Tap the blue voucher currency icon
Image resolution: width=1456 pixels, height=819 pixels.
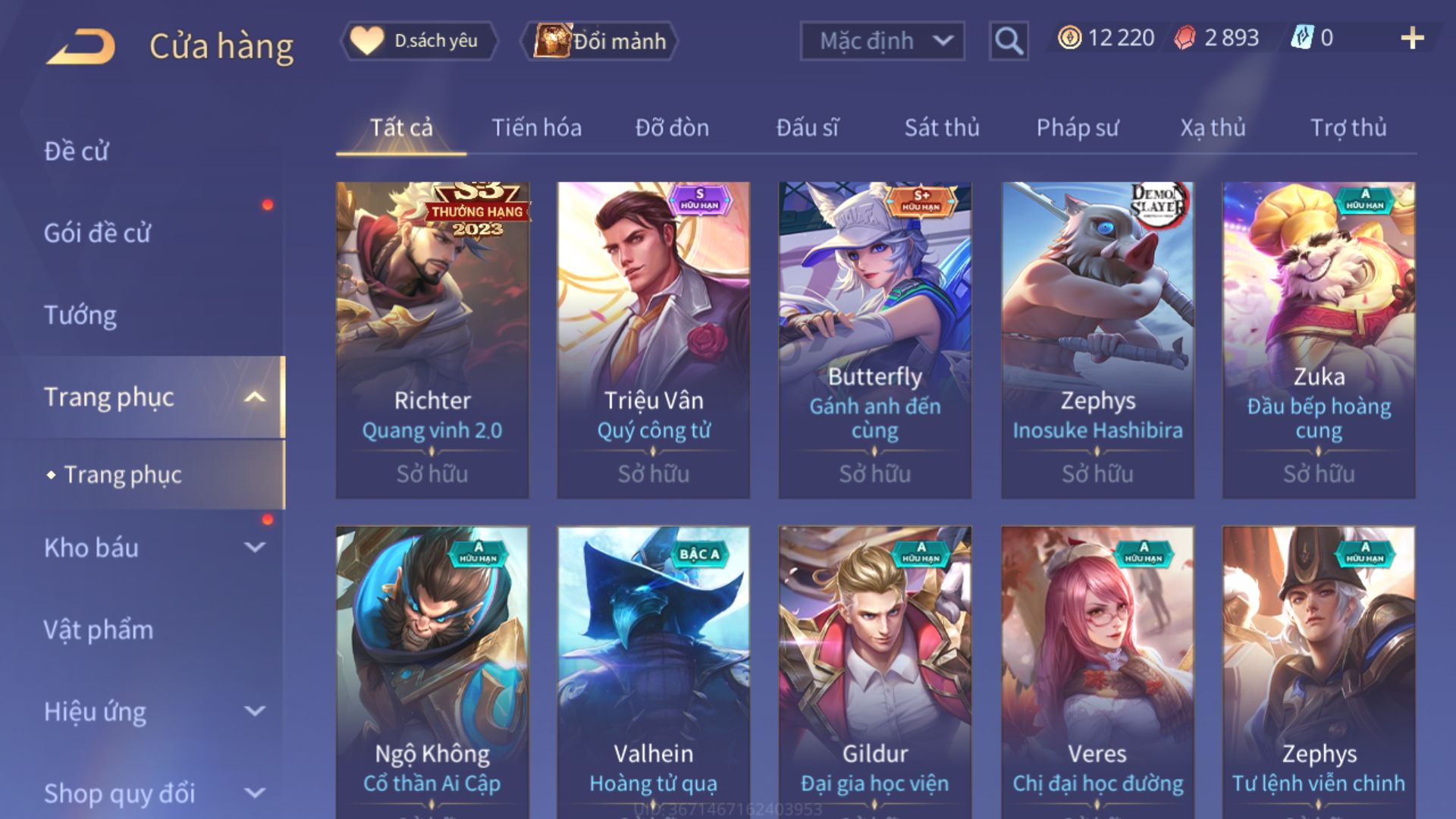1301,38
